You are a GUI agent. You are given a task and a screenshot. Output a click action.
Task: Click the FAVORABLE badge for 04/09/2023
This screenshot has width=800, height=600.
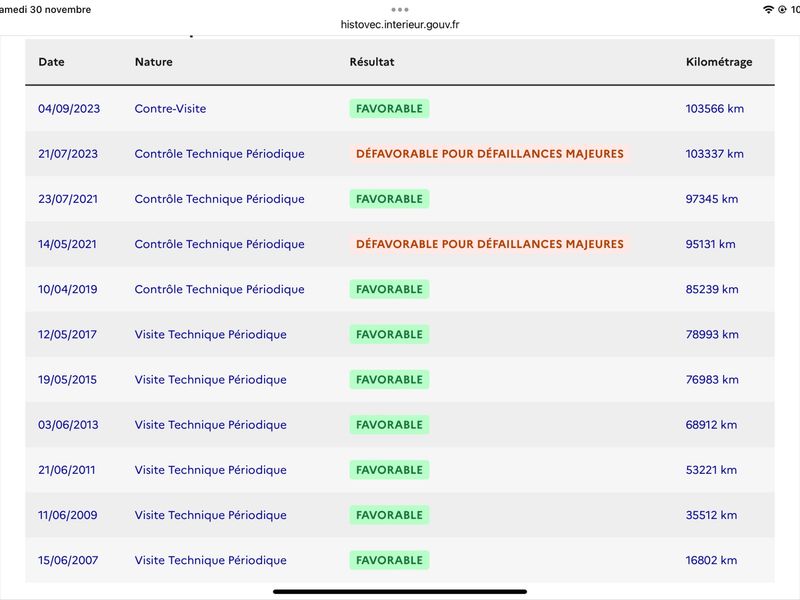tap(389, 109)
